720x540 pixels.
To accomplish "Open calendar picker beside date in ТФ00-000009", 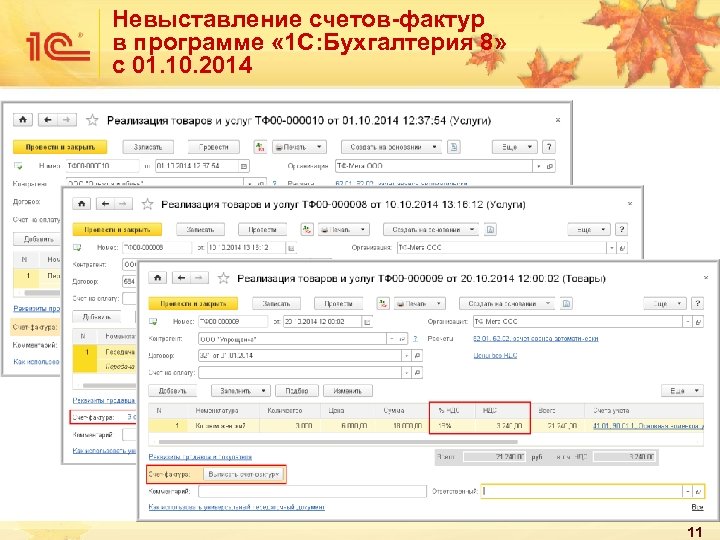I will click(367, 322).
